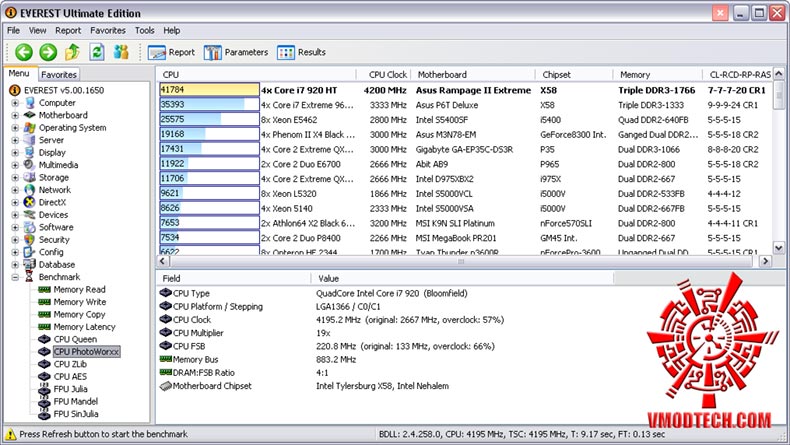The height and width of the screenshot is (445, 790).
Task: Open the Report toolbar button
Action: pyautogui.click(x=171, y=52)
